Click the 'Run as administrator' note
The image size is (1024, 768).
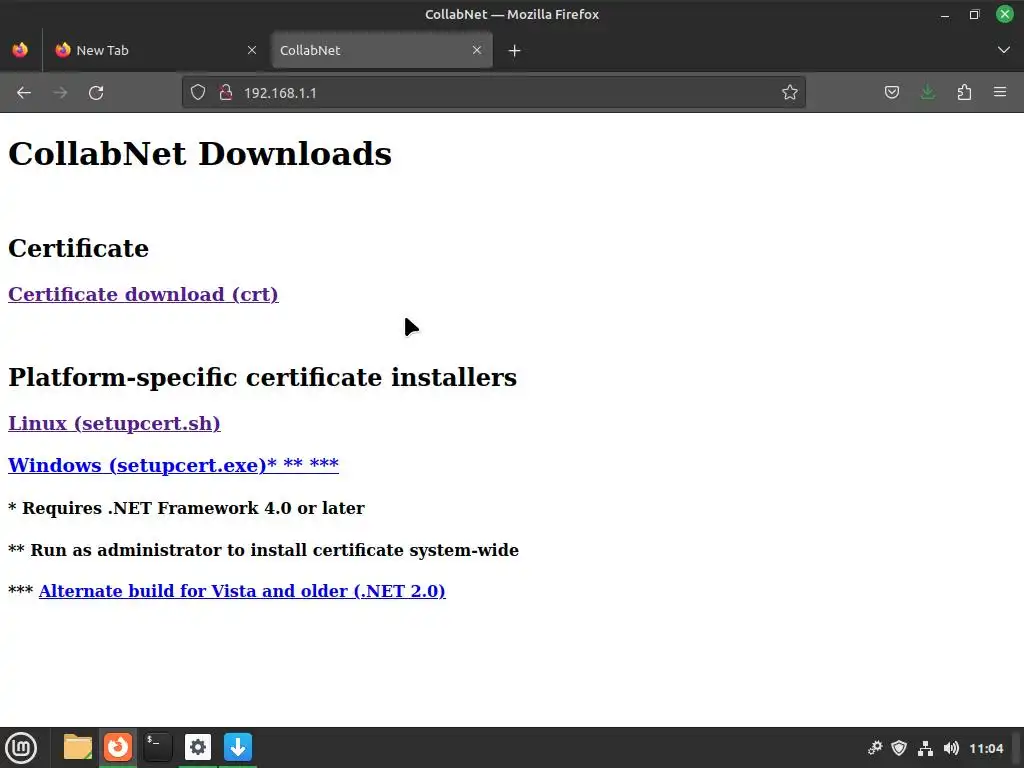pyautogui.click(x=263, y=550)
